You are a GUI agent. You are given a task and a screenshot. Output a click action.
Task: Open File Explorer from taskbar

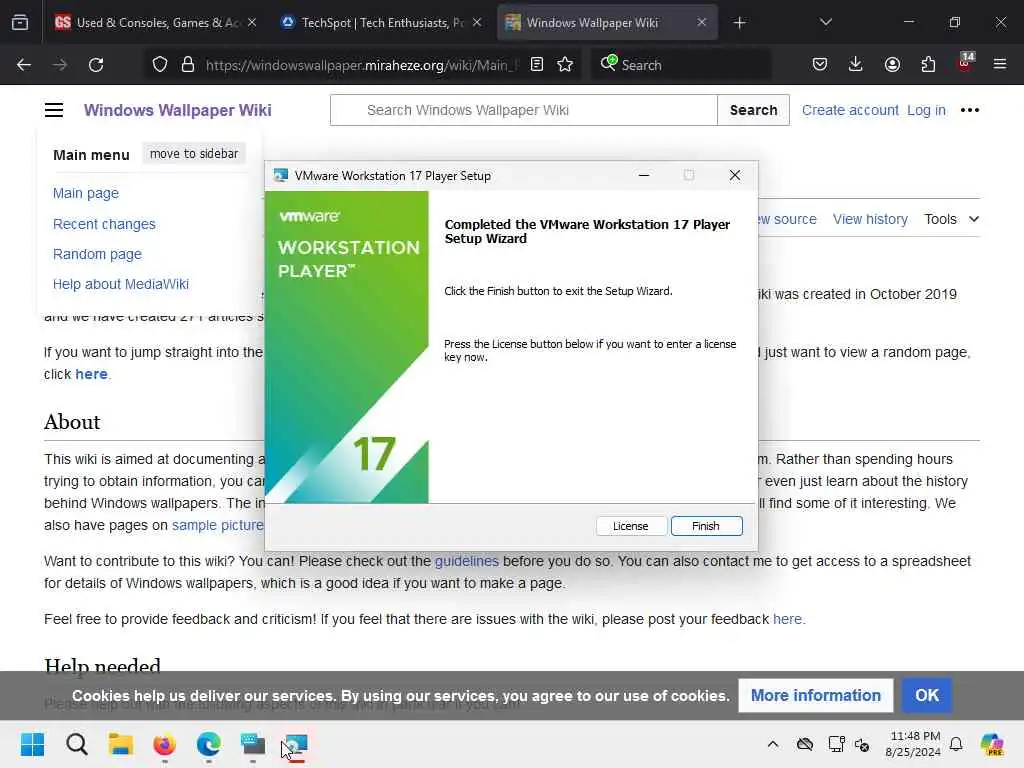(x=121, y=744)
